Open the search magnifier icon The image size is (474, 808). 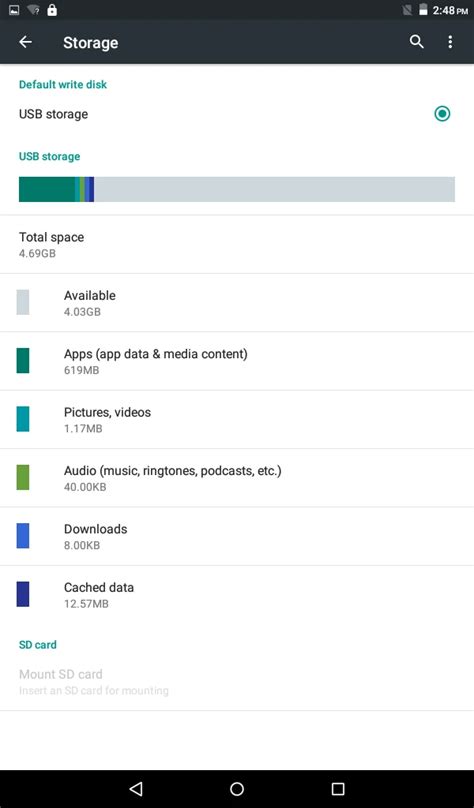click(x=417, y=42)
